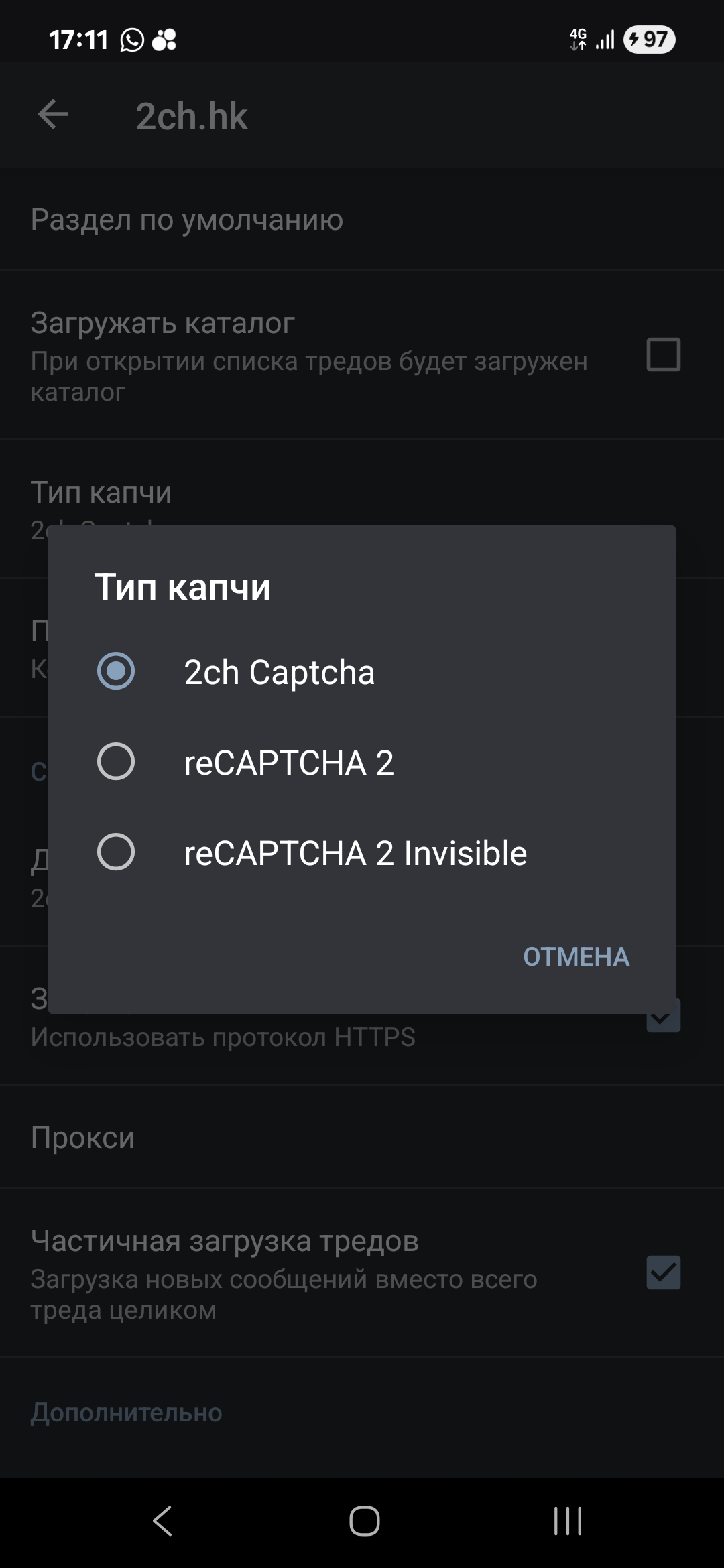Viewport: 724px width, 1568px height.
Task: Tap the Тип капчи dialog title
Action: (182, 587)
